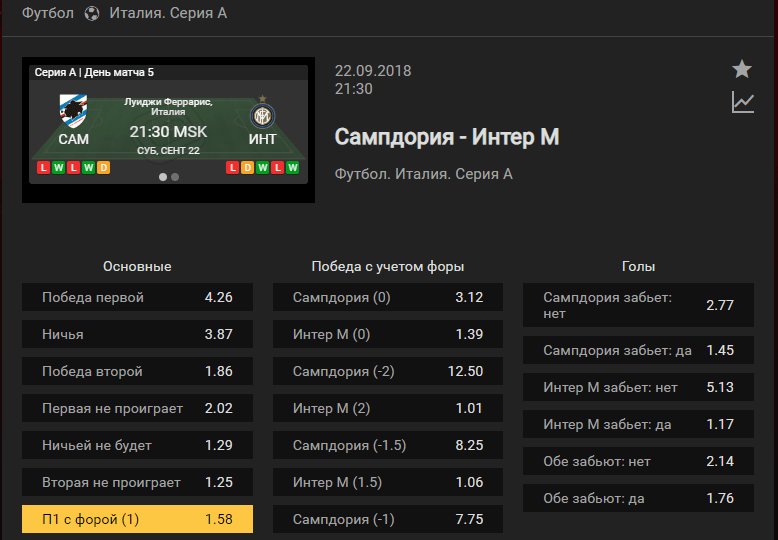Click the Sampdoria club crest
Viewport: 778px width, 540px height.
pyautogui.click(x=73, y=111)
